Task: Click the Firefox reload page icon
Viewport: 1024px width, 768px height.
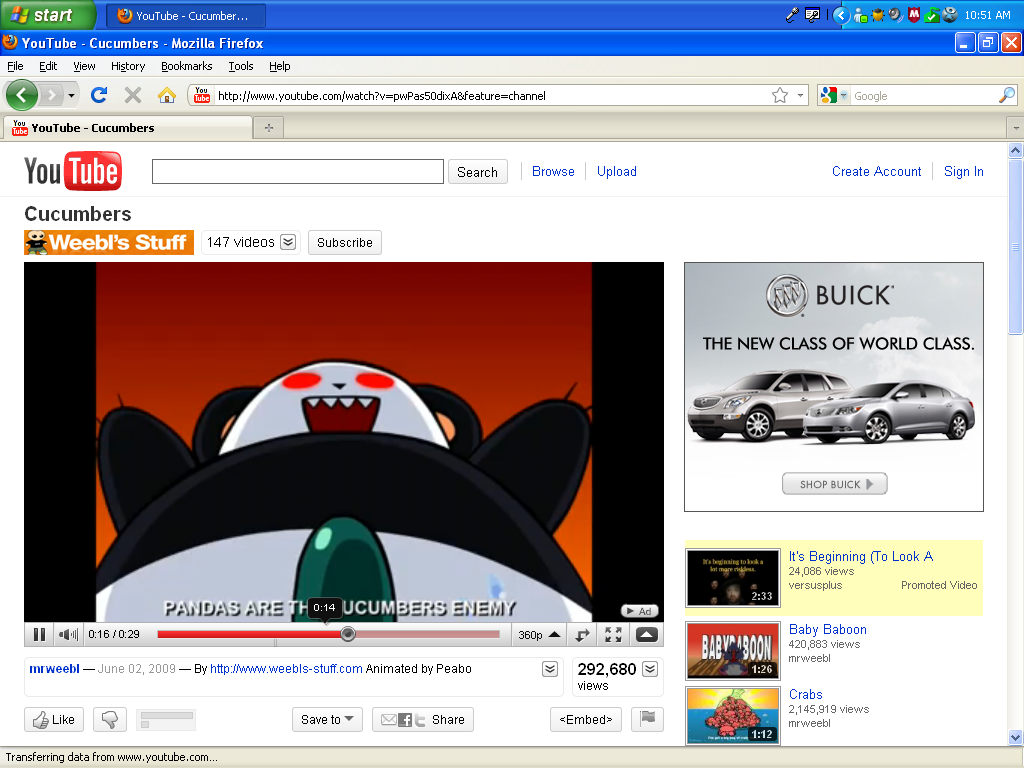Action: pyautogui.click(x=98, y=95)
